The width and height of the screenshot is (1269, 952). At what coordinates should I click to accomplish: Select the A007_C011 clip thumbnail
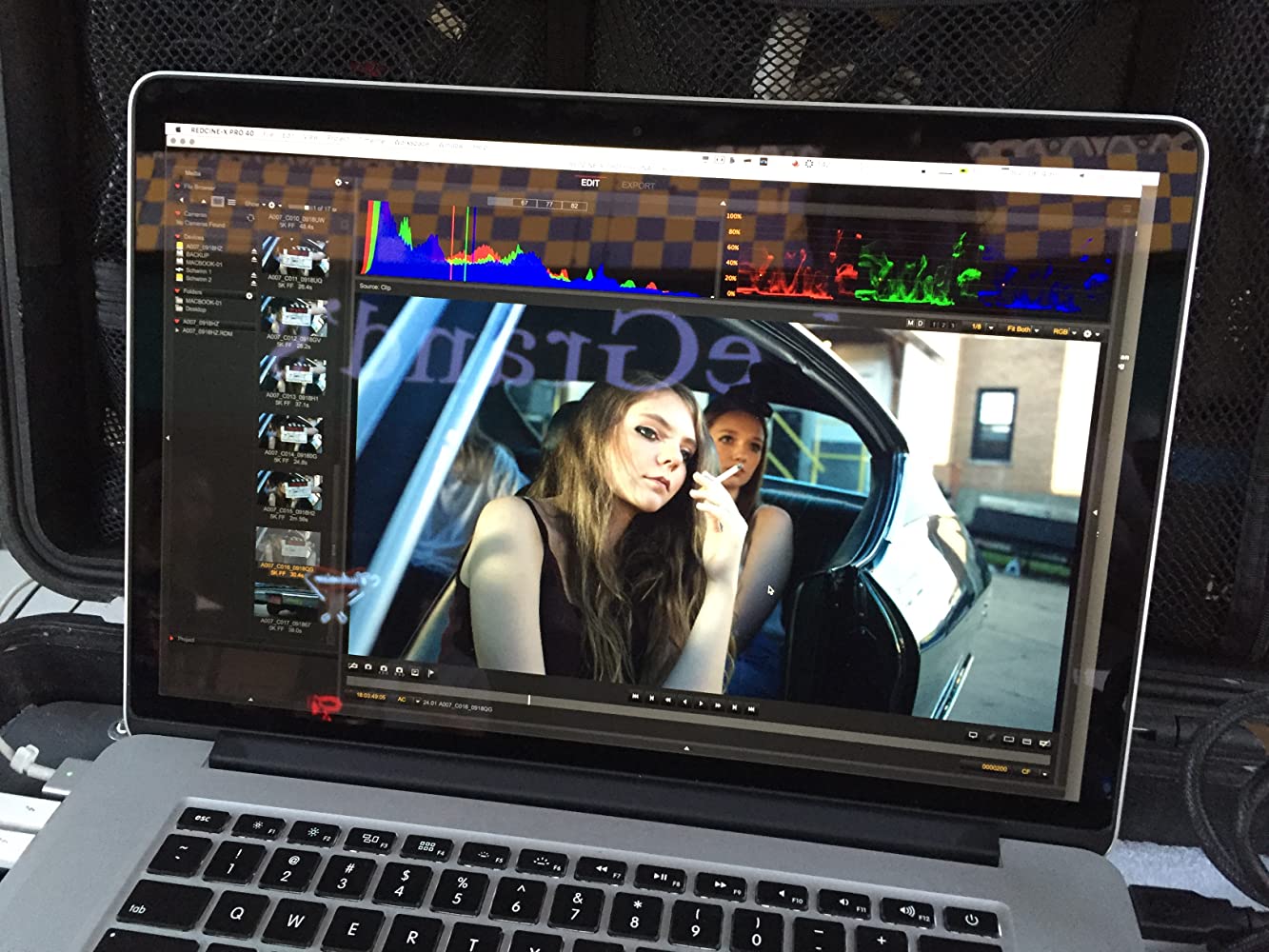[x=293, y=257]
